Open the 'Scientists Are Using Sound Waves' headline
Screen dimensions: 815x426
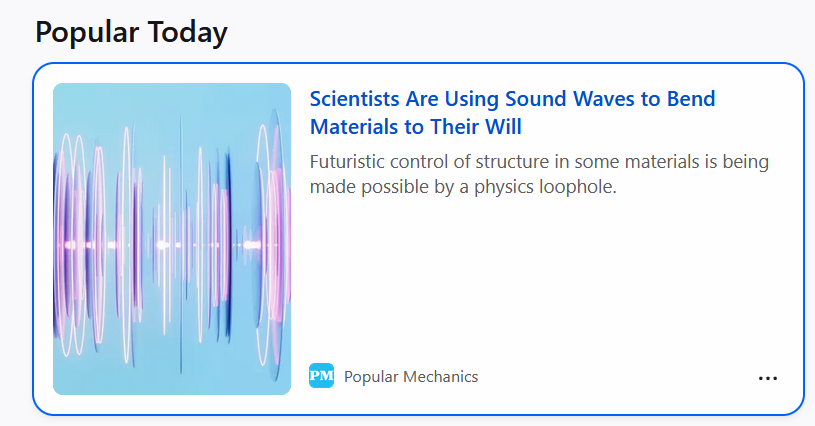pyautogui.click(x=512, y=113)
